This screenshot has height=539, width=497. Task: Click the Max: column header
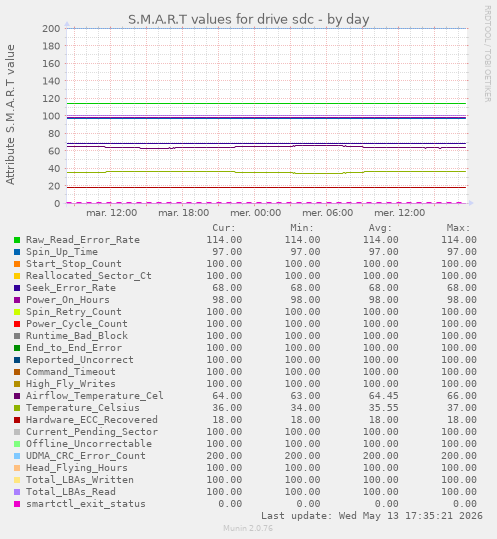coord(458,228)
